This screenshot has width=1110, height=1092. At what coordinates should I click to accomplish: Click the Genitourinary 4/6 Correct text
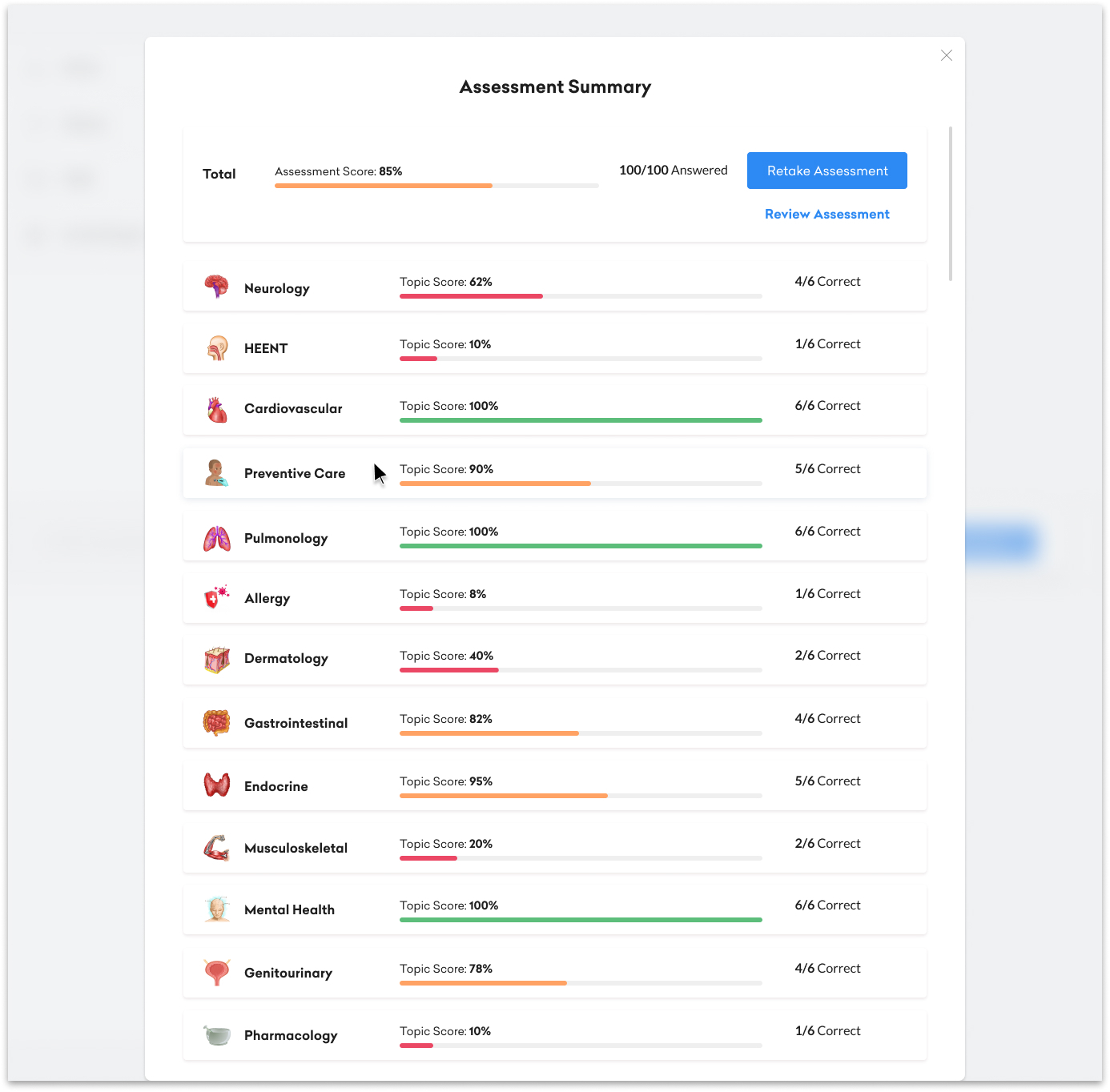[x=827, y=969]
